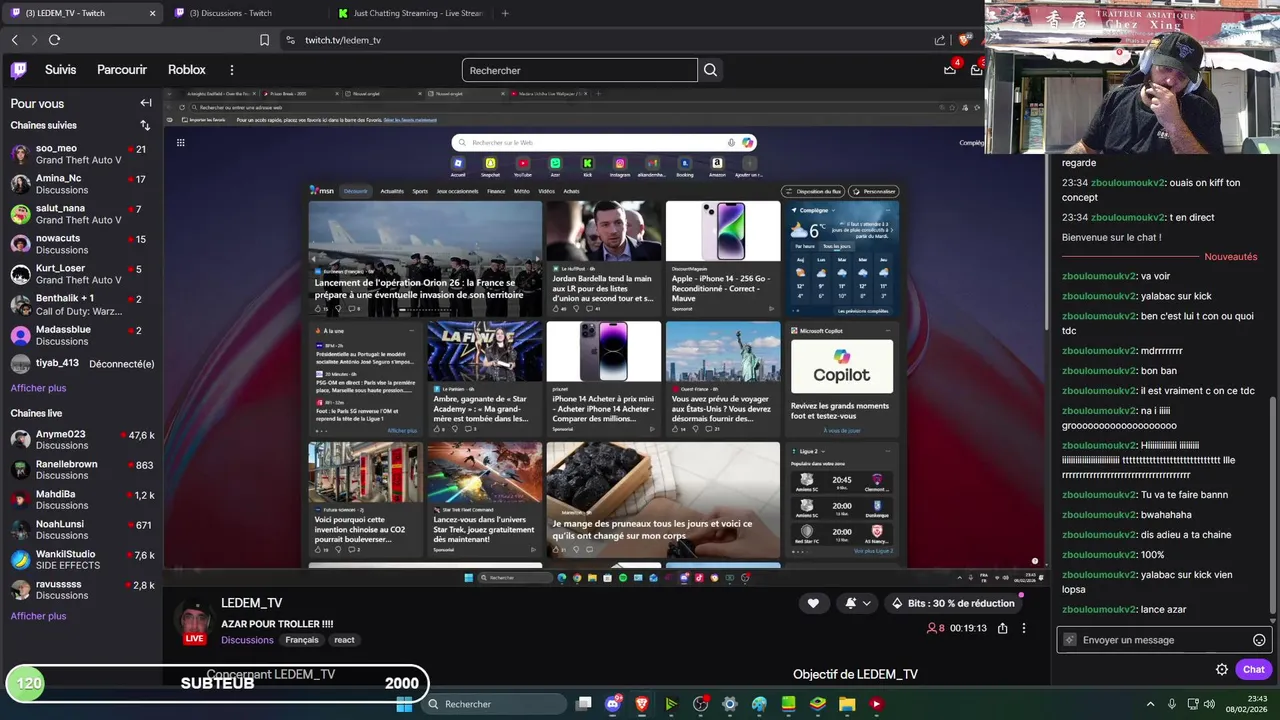Viewport: 1280px width, 720px height.
Task: Open salut_nana channel in sidebar
Action: [x=82, y=214]
